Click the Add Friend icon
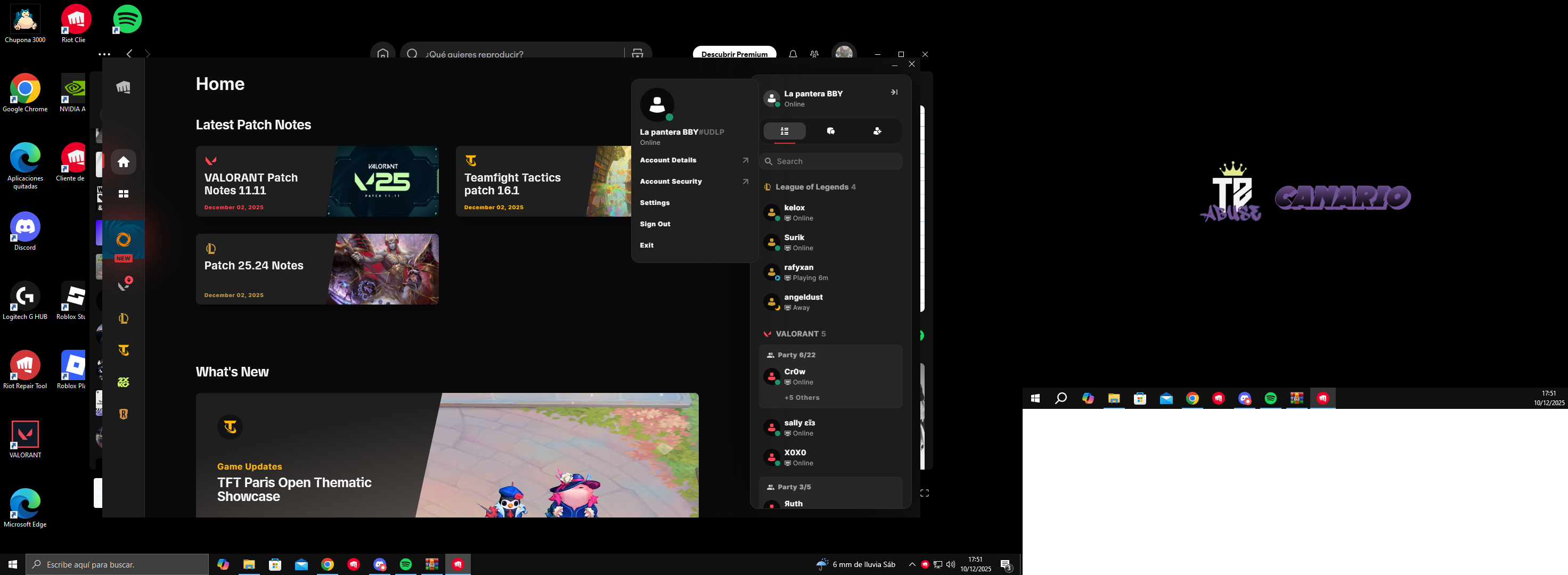Viewport: 1568px width, 575px height. [x=877, y=131]
